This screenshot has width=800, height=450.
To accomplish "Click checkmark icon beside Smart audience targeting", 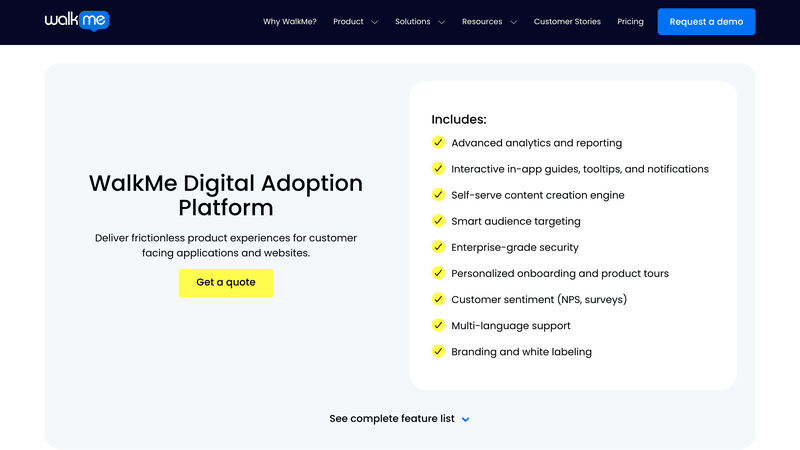I will [438, 221].
